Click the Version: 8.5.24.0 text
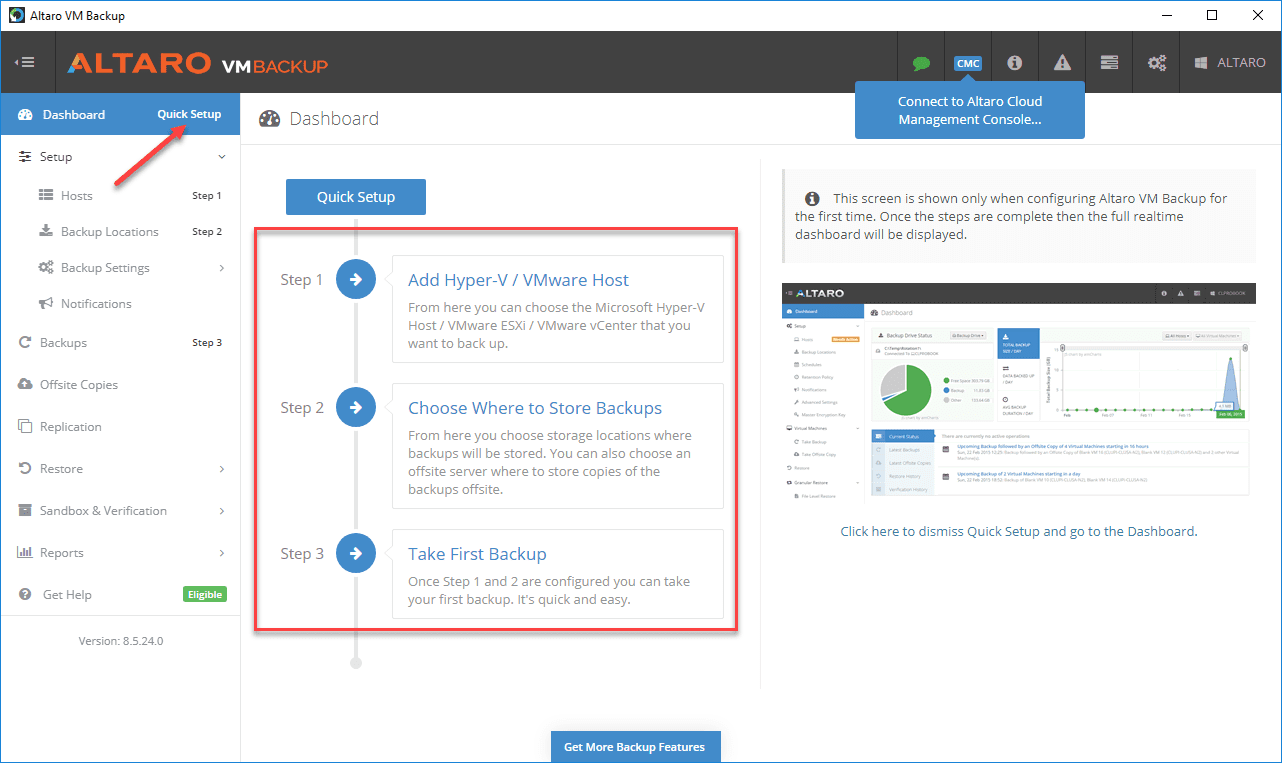Screen dimensions: 1282x763 click(121, 641)
